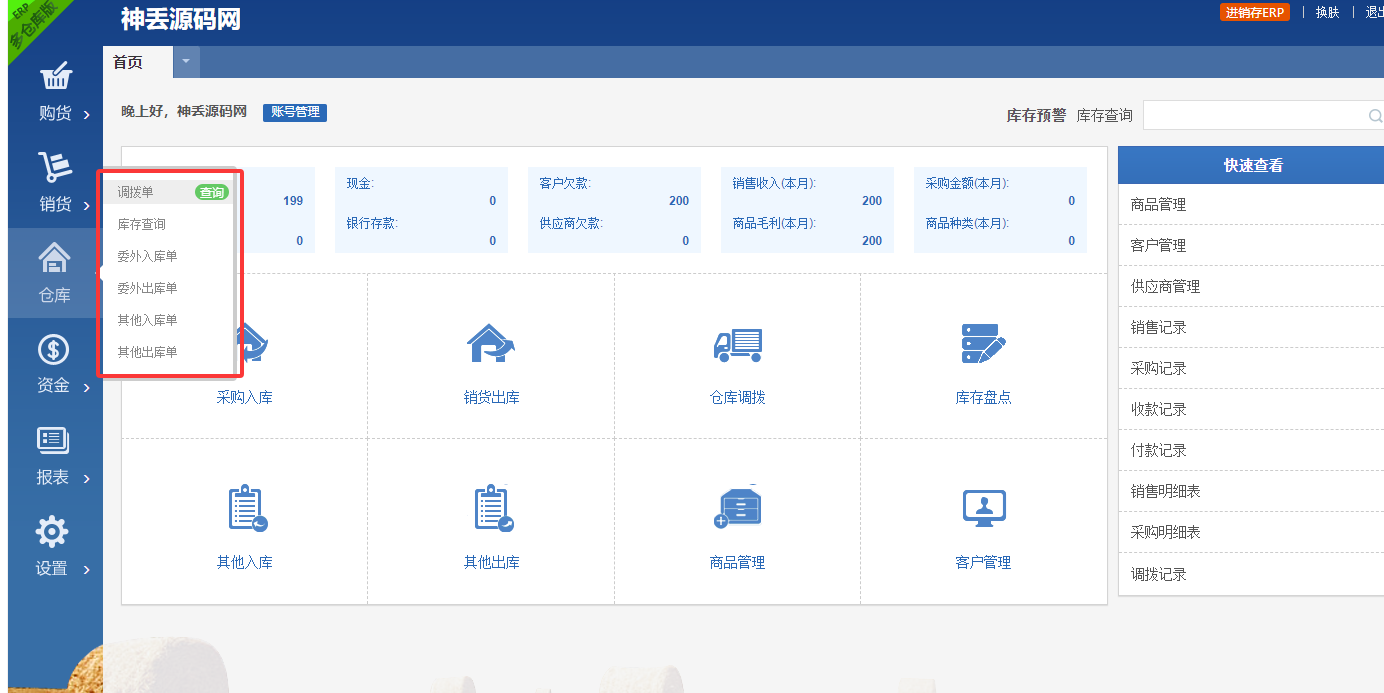Screen dimensions: 1384x693
Task: Click the 资金 dollar coin icon
Action: [x=53, y=350]
